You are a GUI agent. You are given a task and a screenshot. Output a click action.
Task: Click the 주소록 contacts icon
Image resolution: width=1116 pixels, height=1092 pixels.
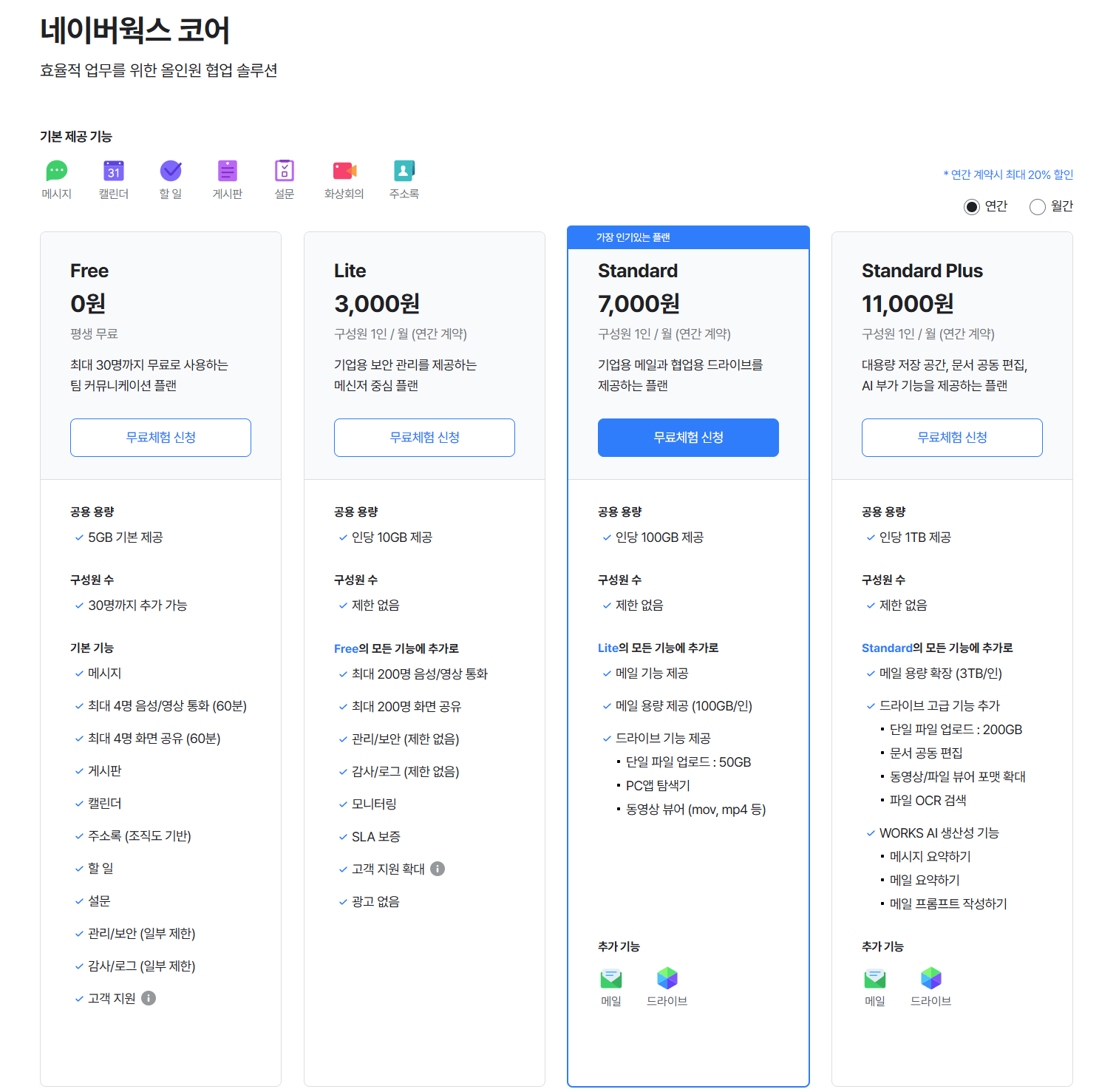[404, 171]
